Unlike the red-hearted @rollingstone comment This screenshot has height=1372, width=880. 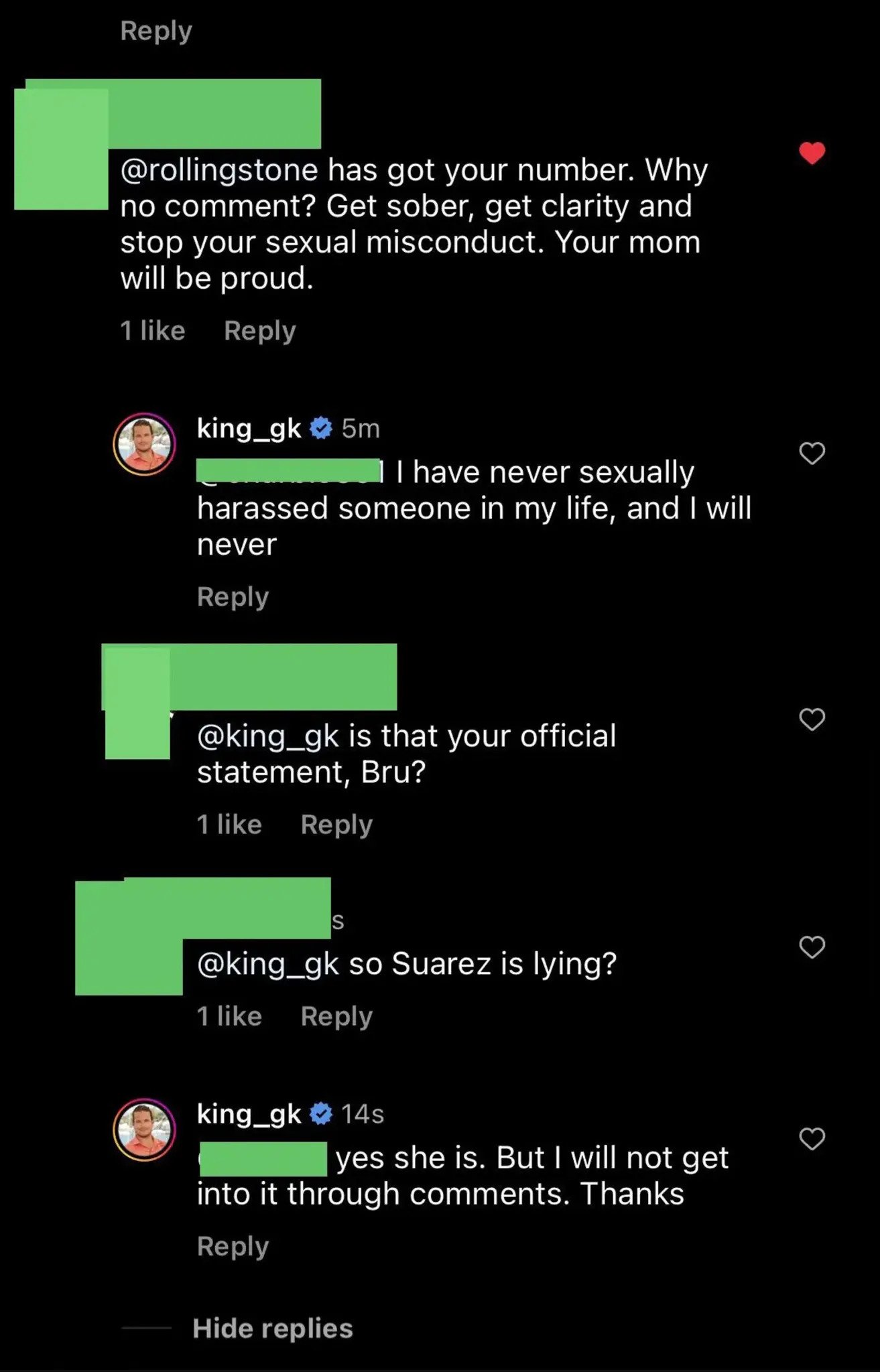812,153
